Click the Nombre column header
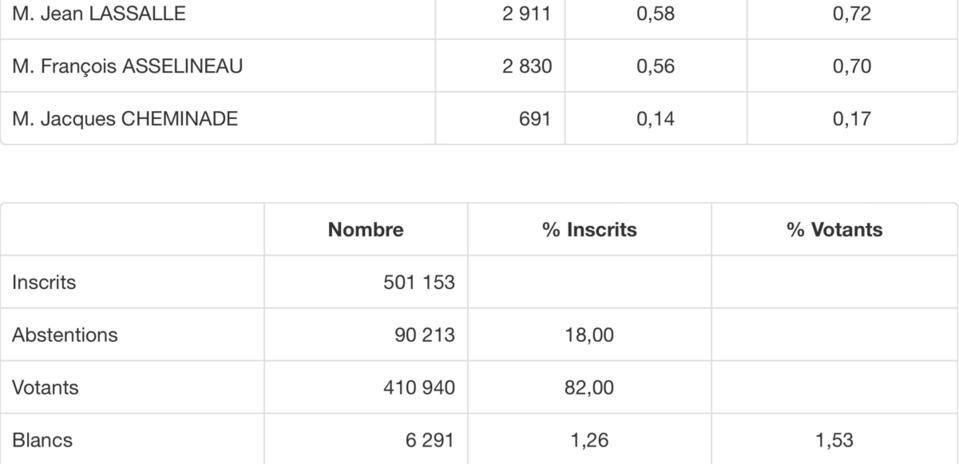 (x=365, y=230)
